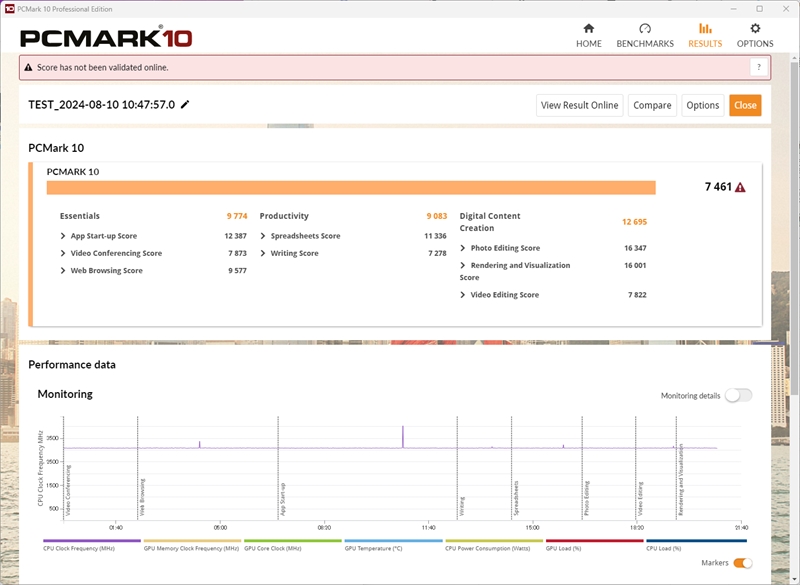Open the RESULTS tab

coord(705,36)
